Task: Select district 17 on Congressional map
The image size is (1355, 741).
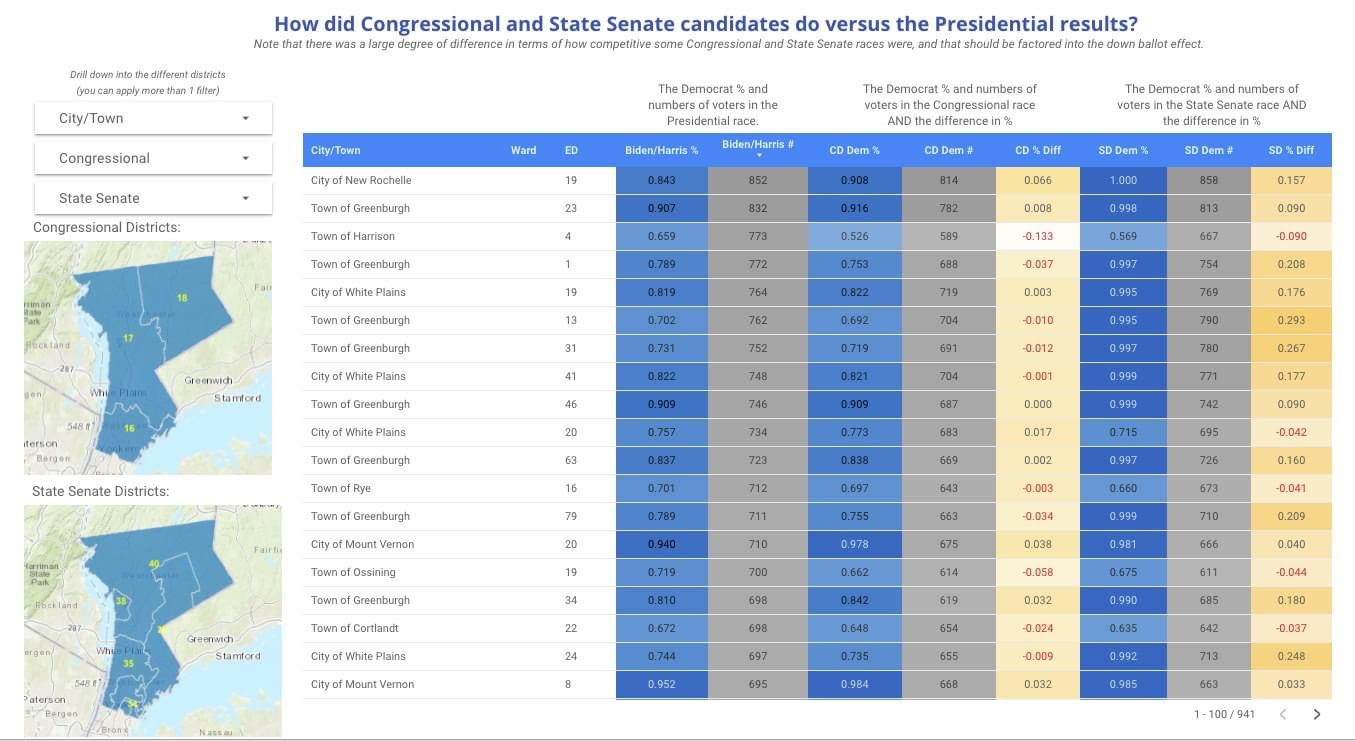Action: coord(128,338)
